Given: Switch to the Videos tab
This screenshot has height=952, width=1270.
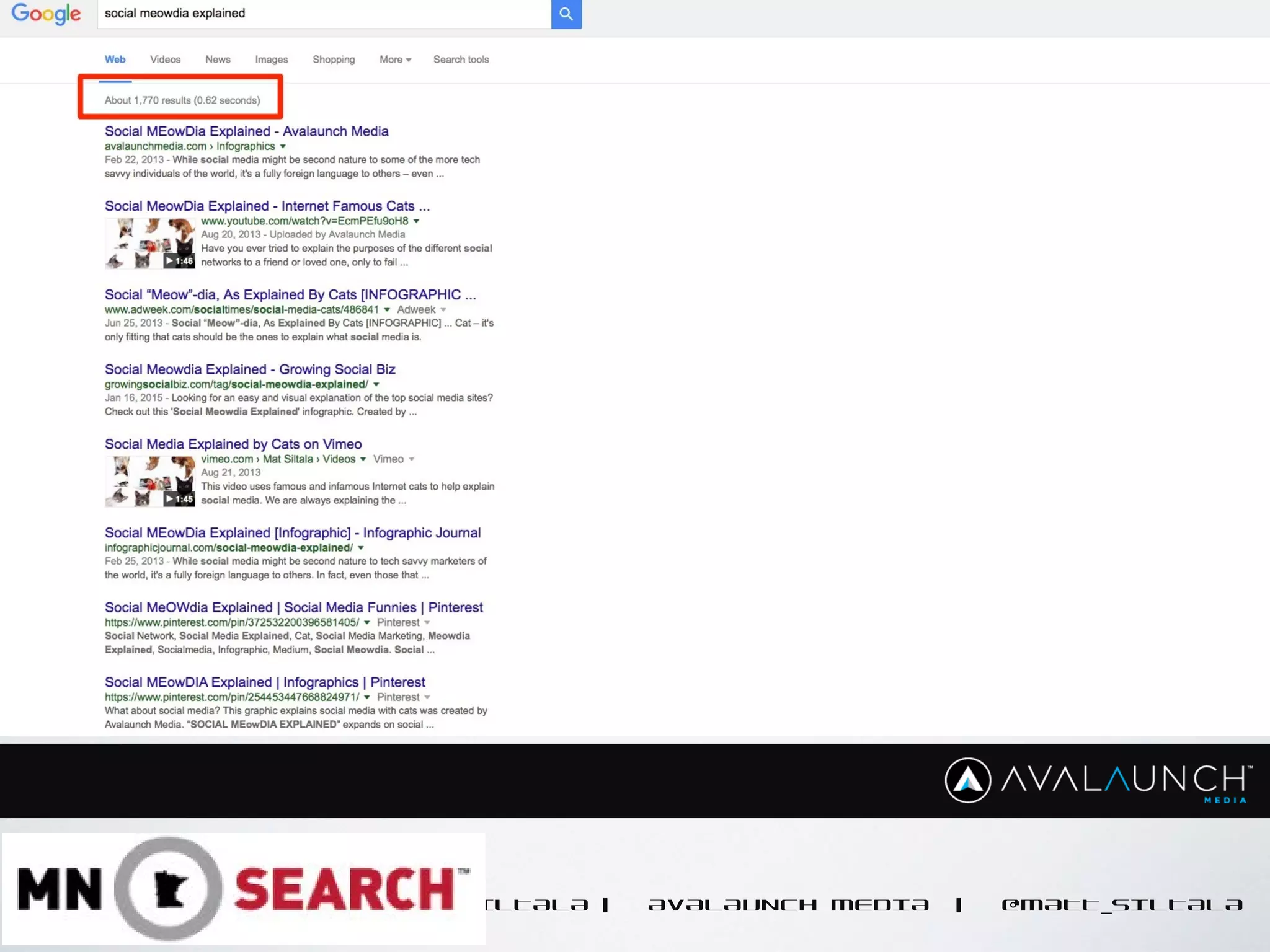Looking at the screenshot, I should tap(165, 59).
